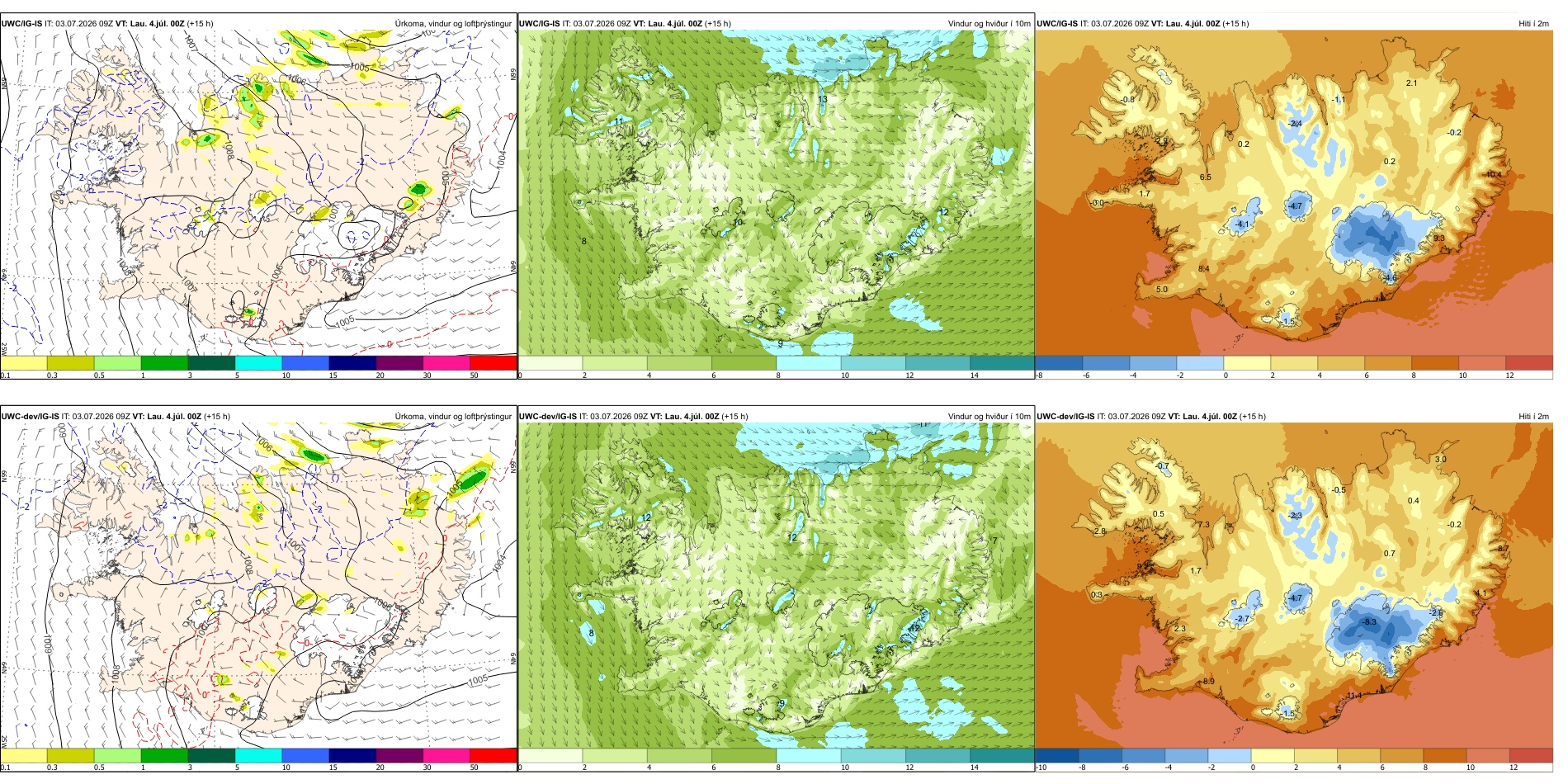Pick the dark teal 14 swatch in top wind legend
Screen dimensions: 1568x784
pos(1002,362)
